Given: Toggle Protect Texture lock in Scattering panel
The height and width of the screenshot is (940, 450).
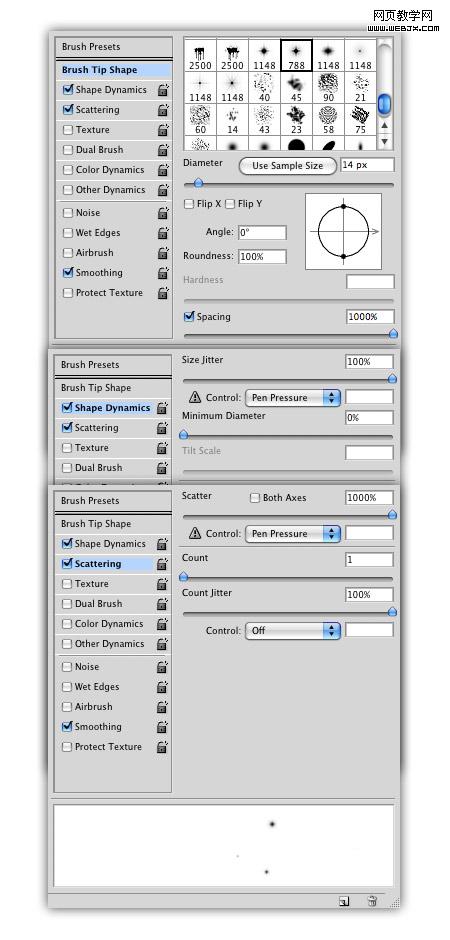Looking at the screenshot, I should [162, 747].
